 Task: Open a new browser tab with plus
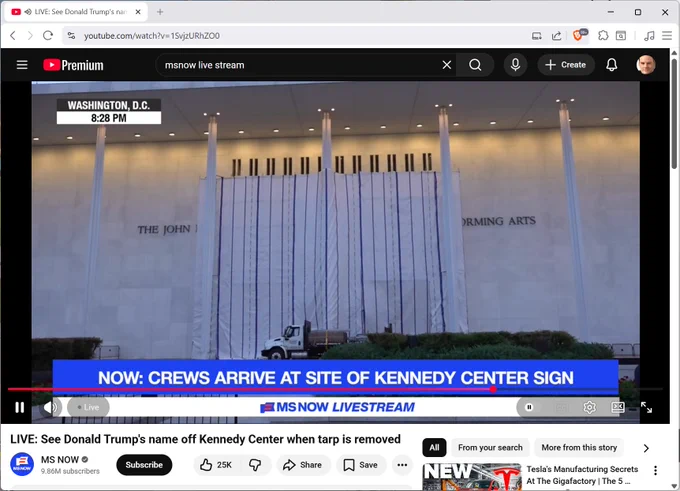coord(160,12)
